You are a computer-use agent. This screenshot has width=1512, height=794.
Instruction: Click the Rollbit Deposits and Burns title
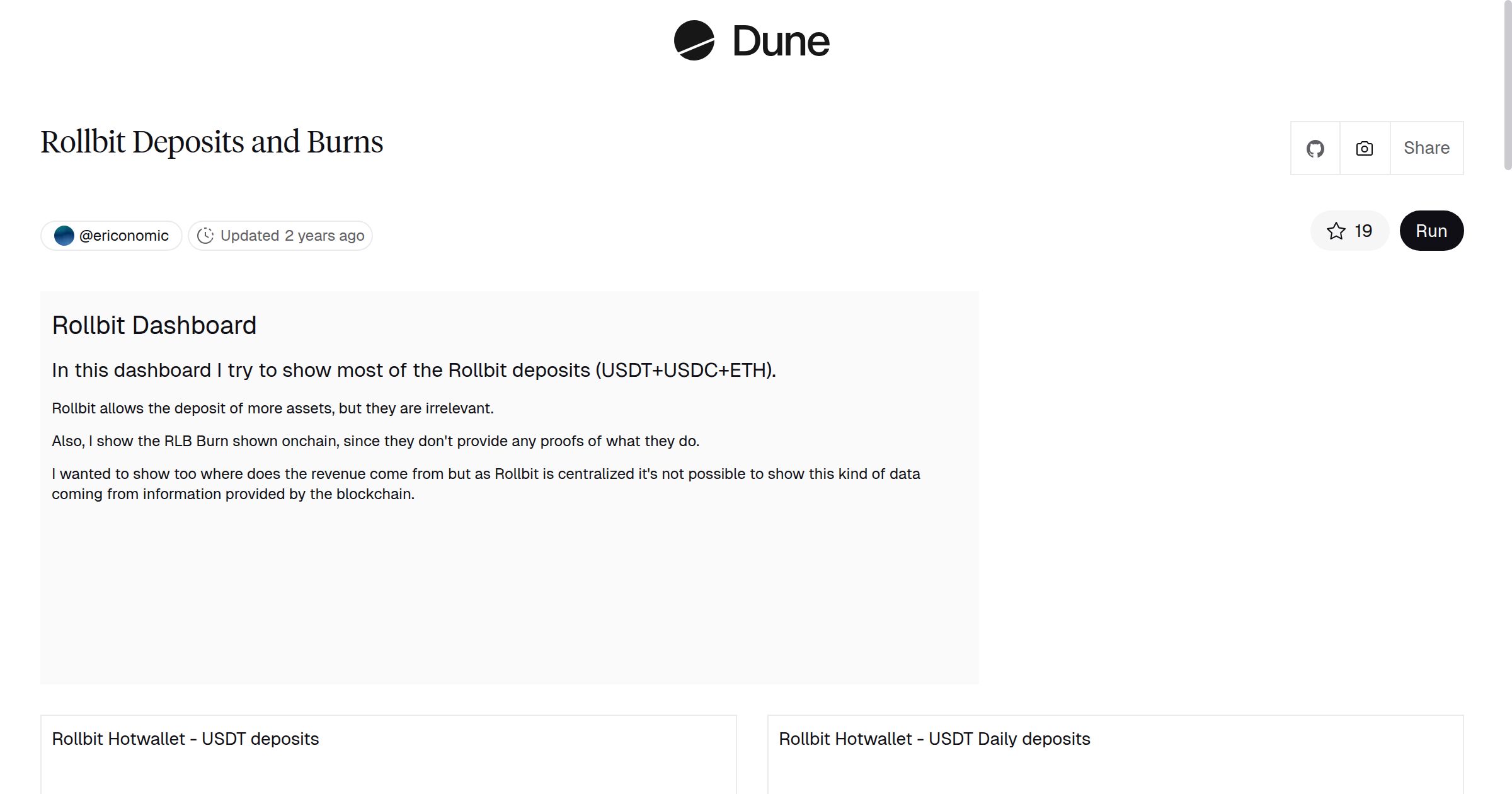[212, 141]
